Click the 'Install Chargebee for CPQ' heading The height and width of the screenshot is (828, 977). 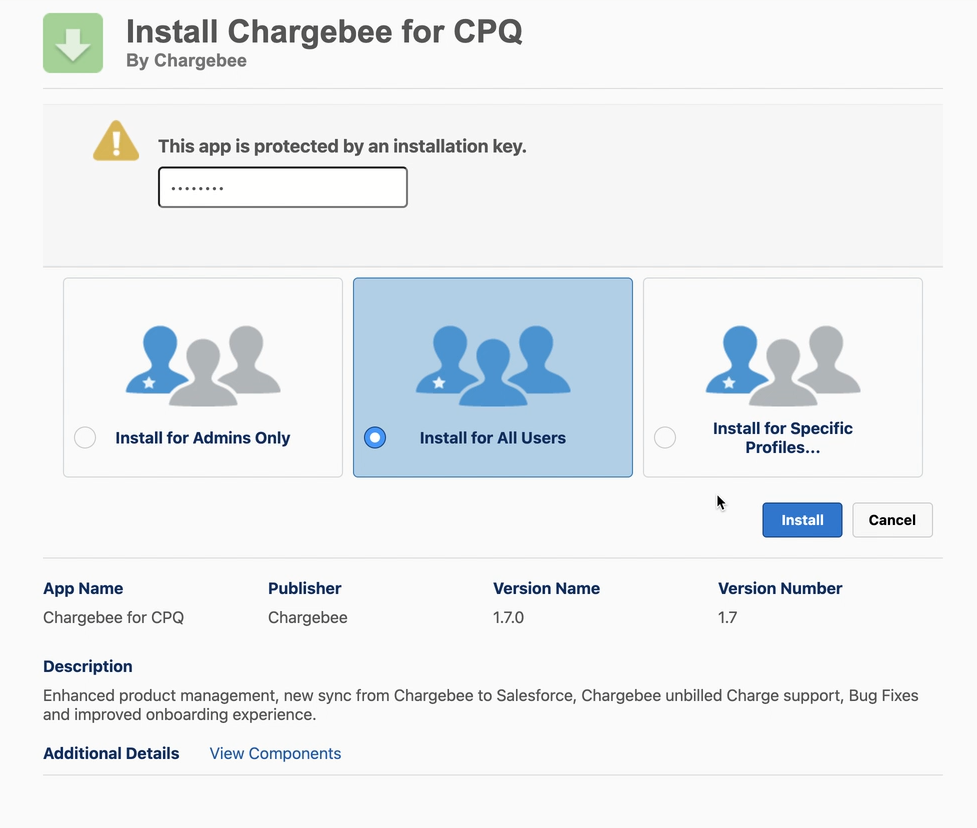[324, 30]
